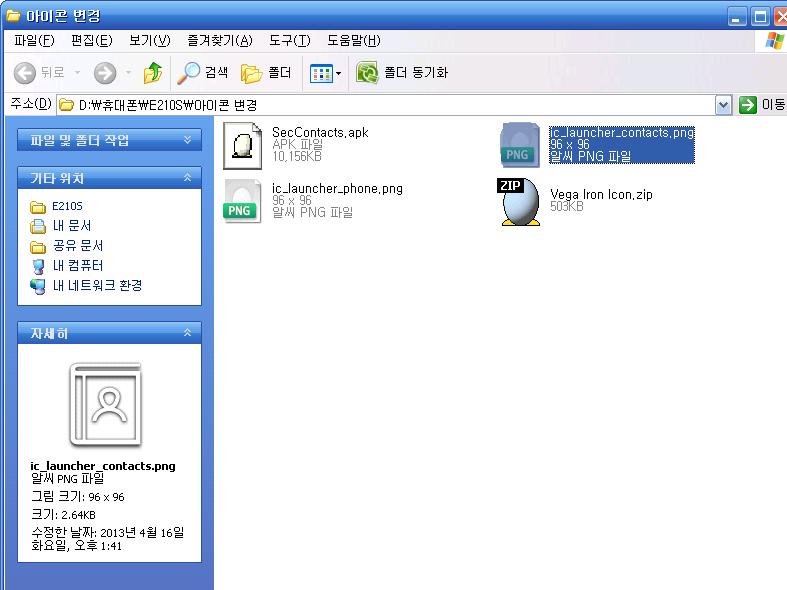Open the File (파일) menu

point(34,41)
